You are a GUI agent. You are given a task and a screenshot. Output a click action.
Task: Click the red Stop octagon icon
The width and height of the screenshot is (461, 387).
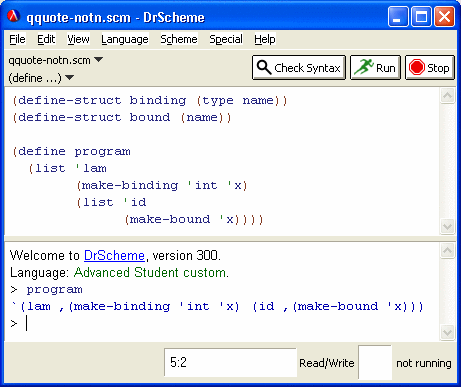[x=417, y=67]
